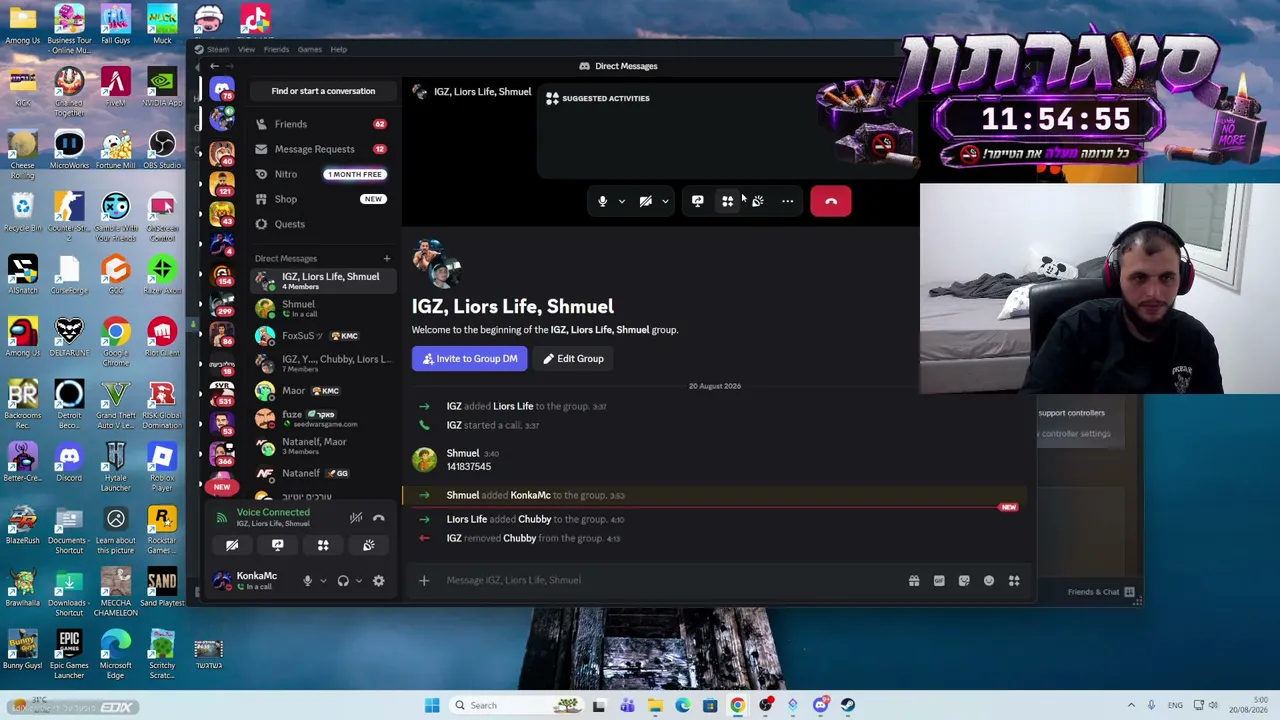The width and height of the screenshot is (1280, 720).
Task: Create a new DM with the plus icon
Action: pyautogui.click(x=387, y=258)
